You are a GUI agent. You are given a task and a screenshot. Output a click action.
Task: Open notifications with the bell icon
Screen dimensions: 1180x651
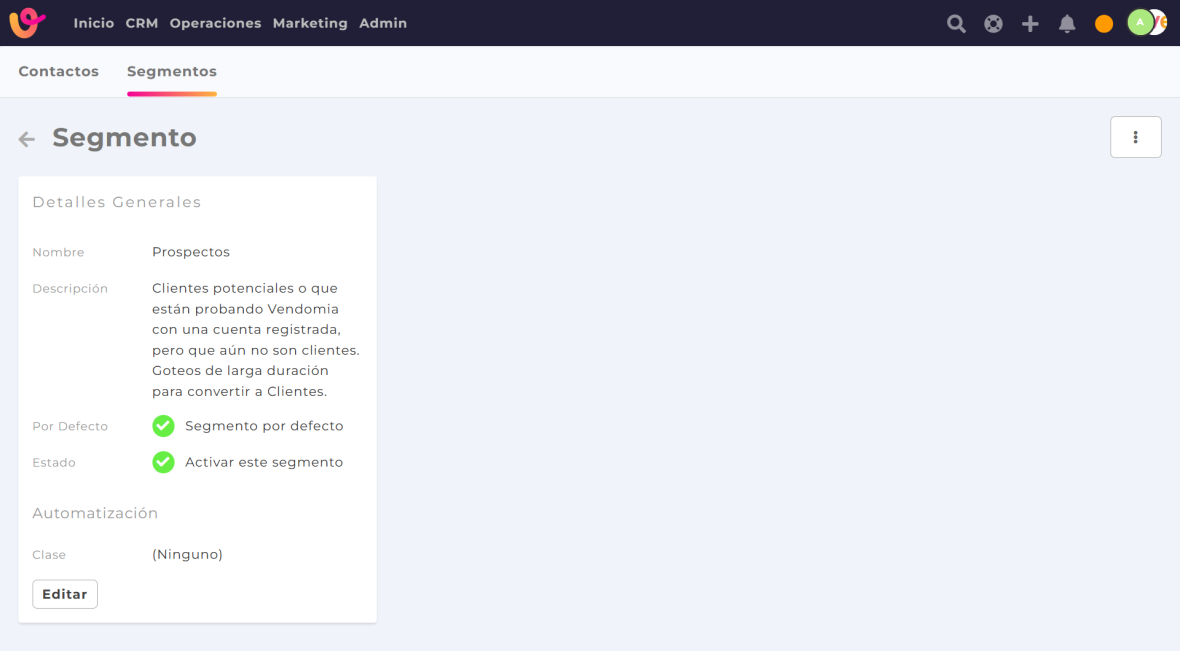pyautogui.click(x=1067, y=24)
